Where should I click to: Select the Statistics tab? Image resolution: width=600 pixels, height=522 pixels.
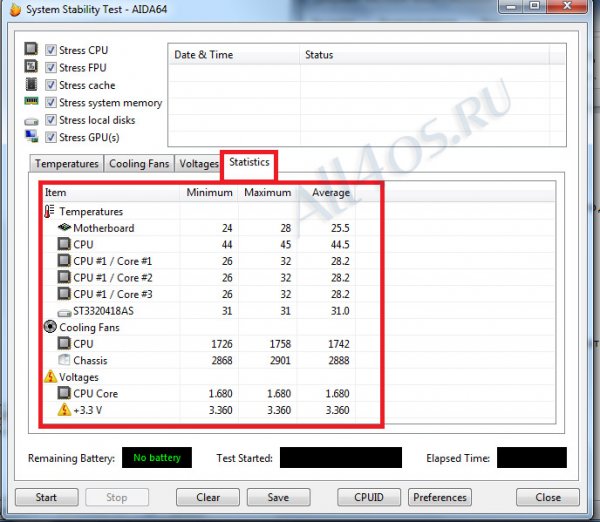249,163
